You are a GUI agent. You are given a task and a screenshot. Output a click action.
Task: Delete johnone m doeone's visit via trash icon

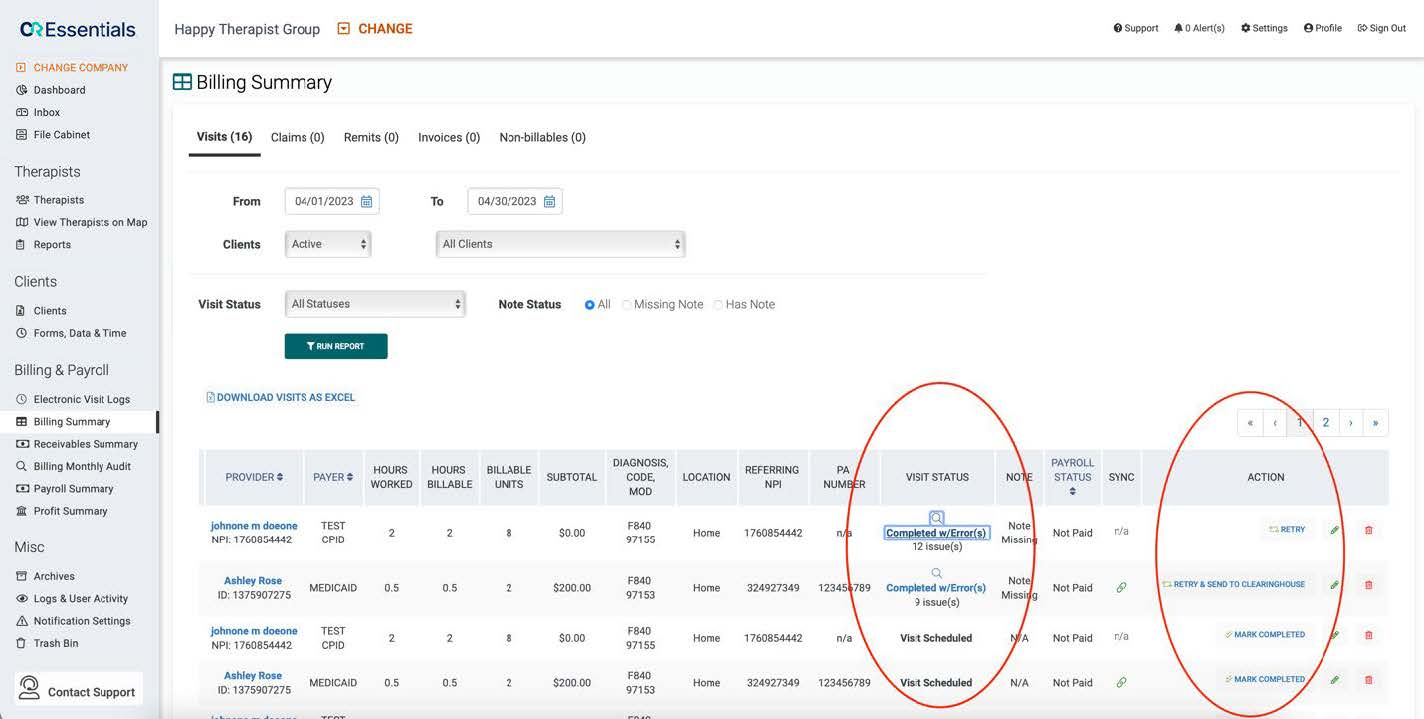coord(1368,530)
